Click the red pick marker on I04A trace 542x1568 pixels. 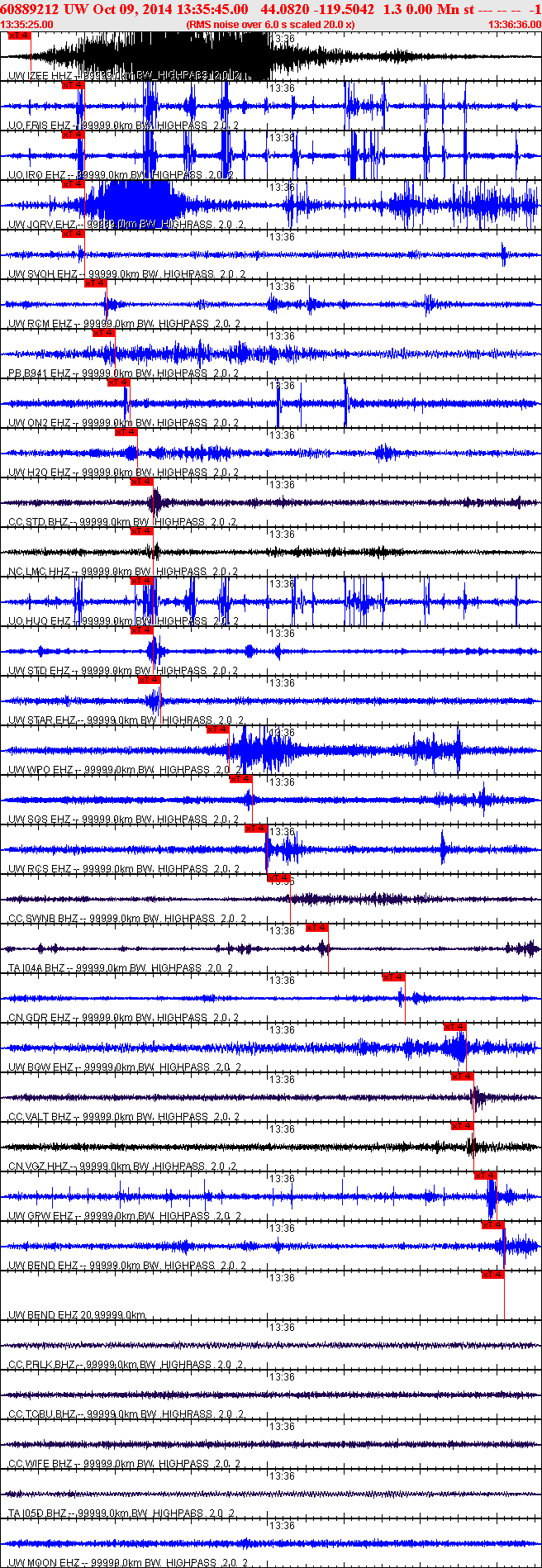(x=317, y=928)
